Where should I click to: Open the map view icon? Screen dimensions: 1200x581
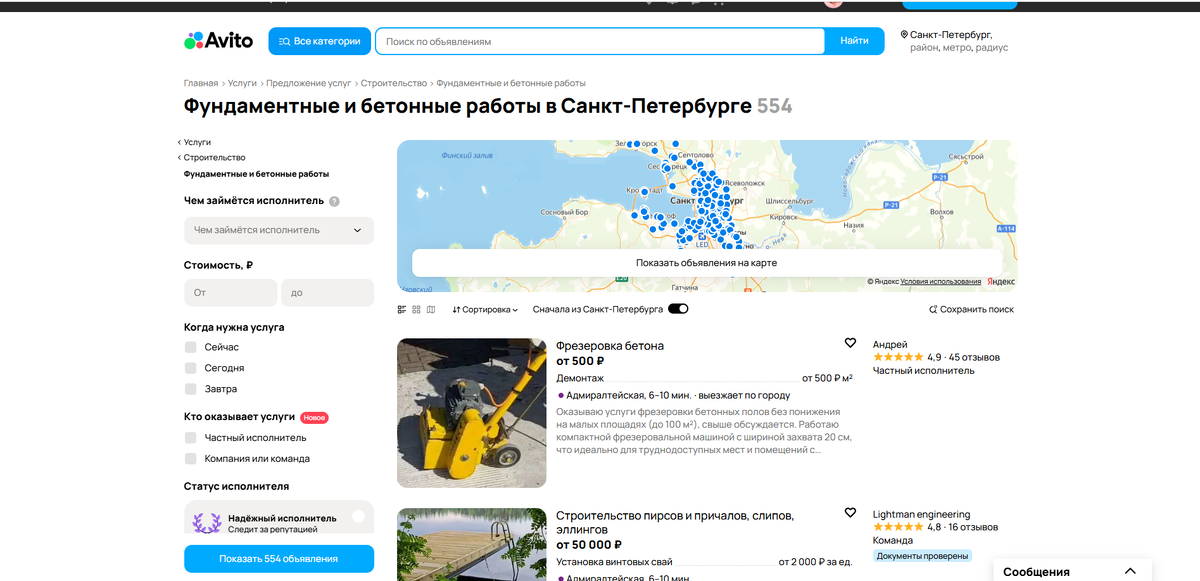(x=431, y=309)
